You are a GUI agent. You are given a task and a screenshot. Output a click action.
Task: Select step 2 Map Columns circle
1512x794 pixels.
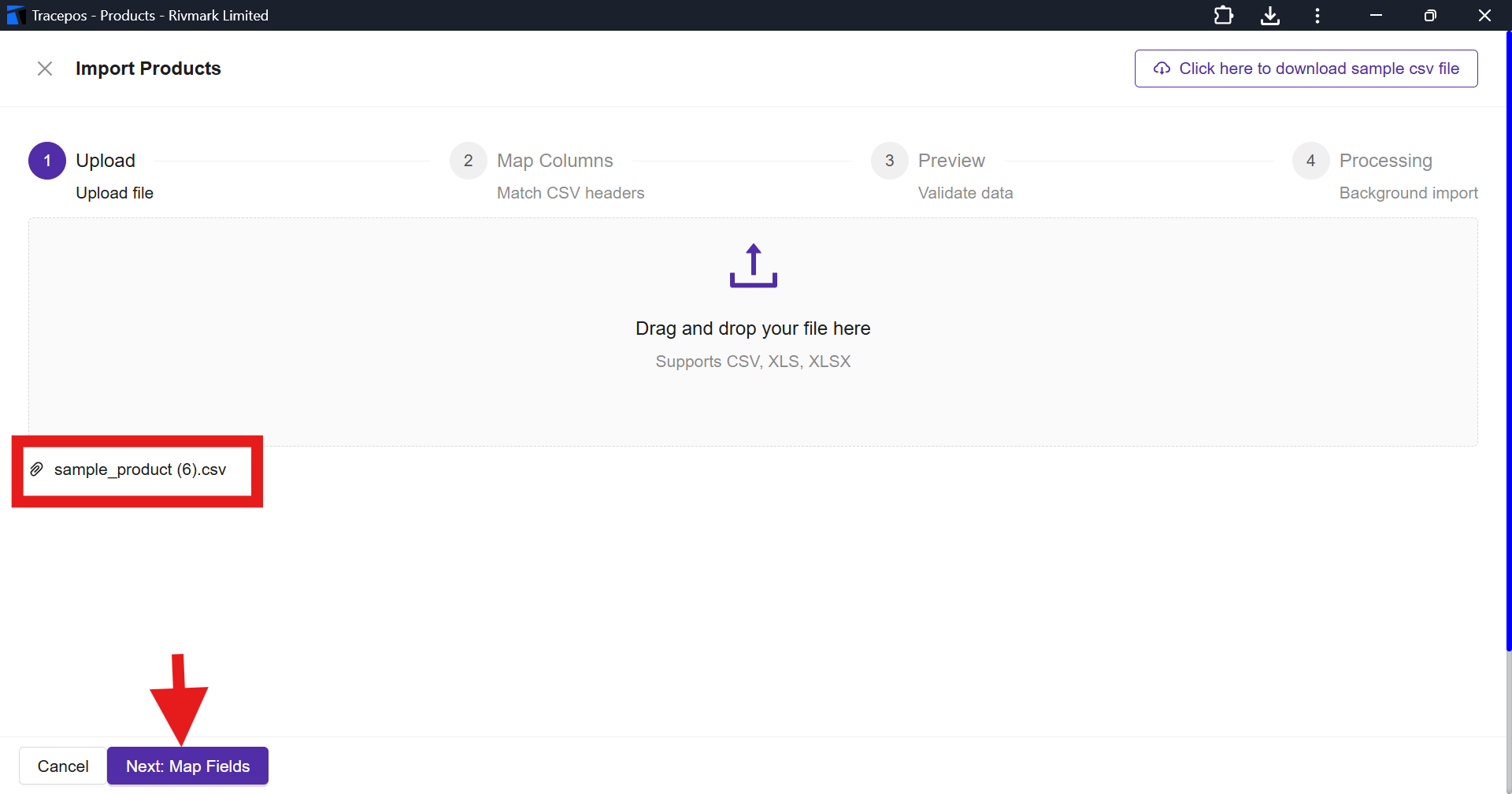click(x=469, y=161)
